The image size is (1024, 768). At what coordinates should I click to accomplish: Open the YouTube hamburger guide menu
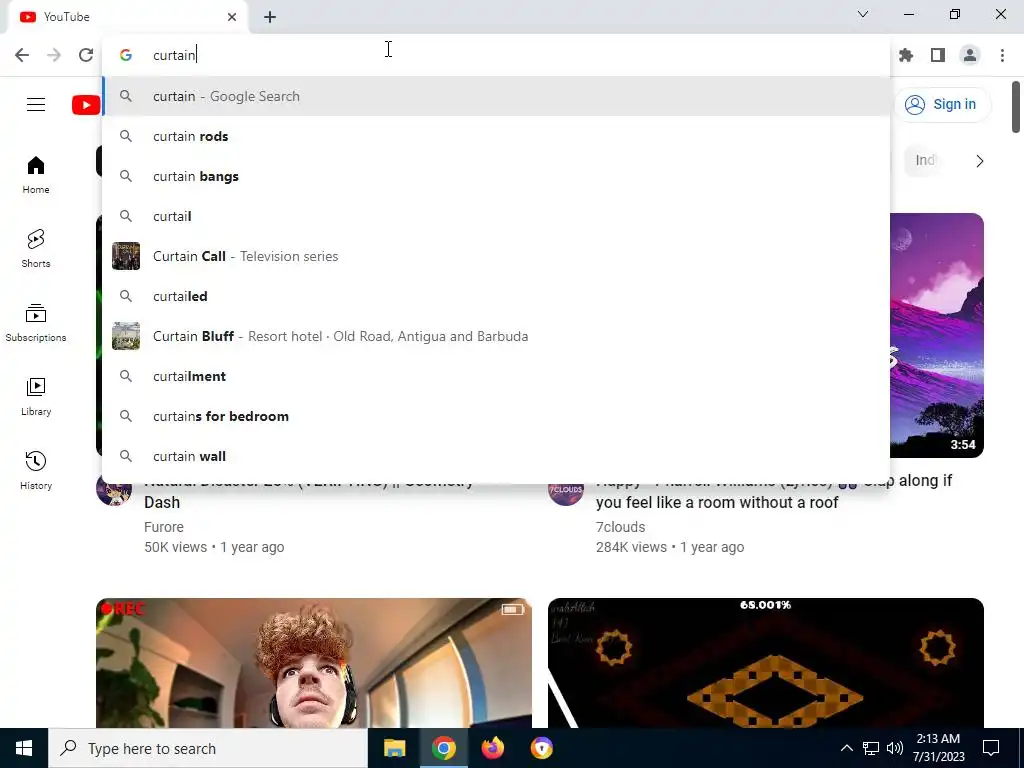[36, 104]
